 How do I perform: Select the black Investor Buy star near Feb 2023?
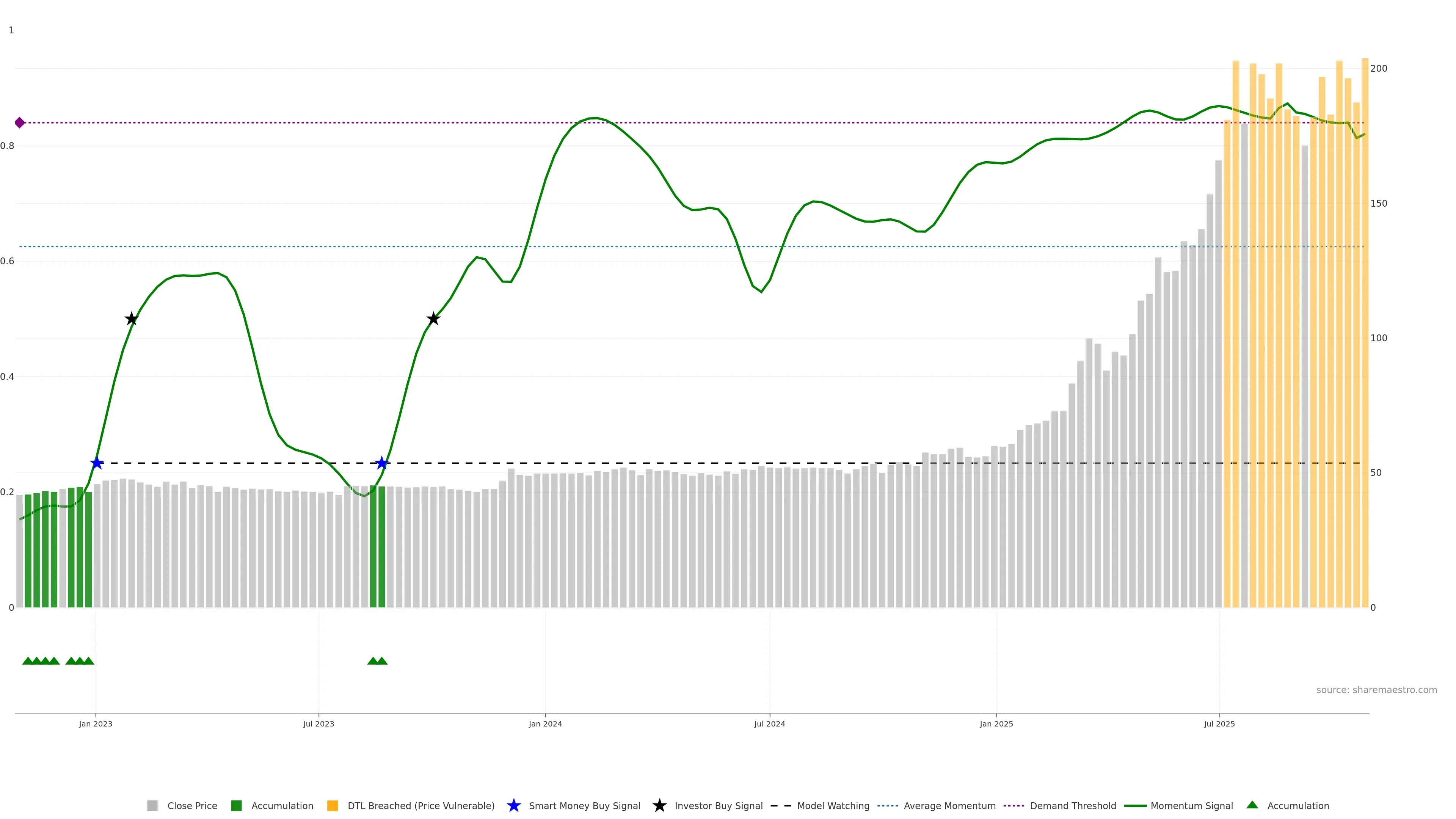(x=132, y=319)
